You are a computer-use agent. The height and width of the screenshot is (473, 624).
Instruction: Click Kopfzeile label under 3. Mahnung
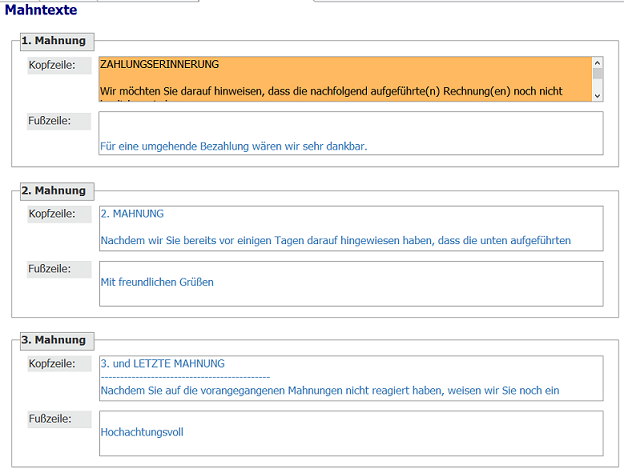[59, 364]
